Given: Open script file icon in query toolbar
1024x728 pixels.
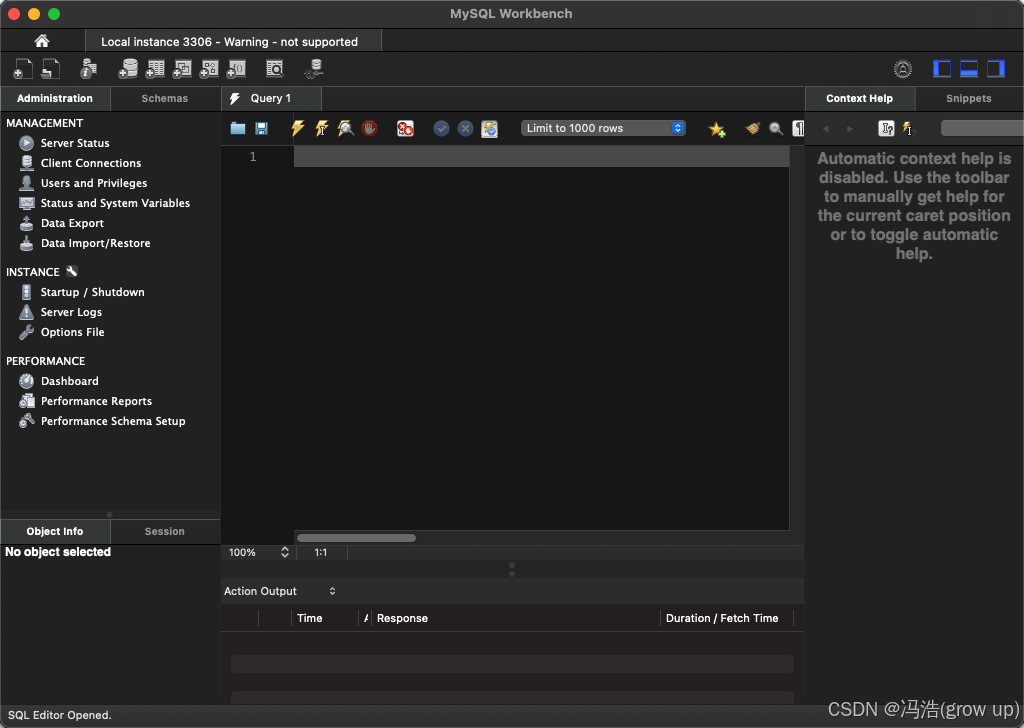Looking at the screenshot, I should click(238, 128).
